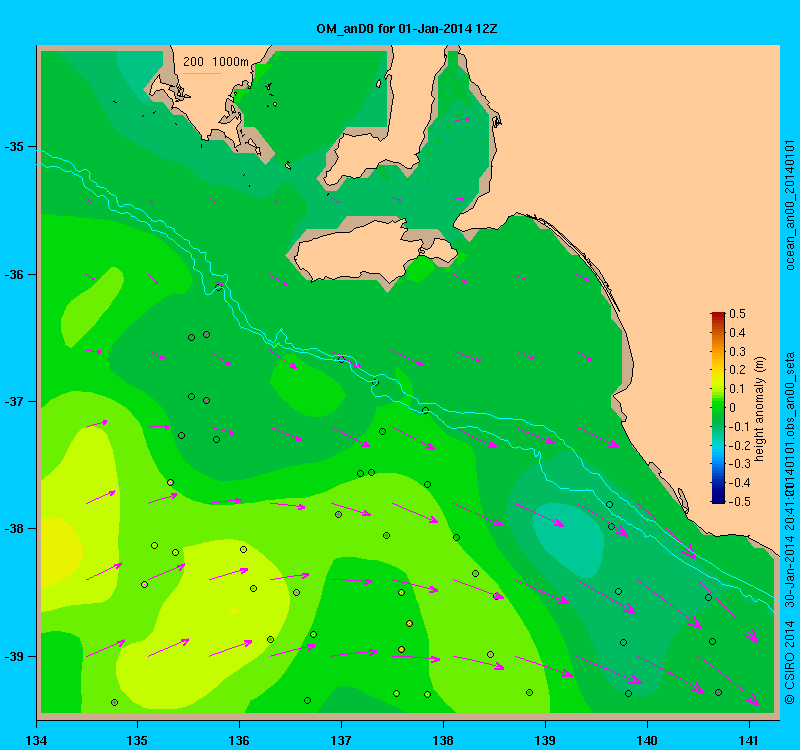This screenshot has height=750, width=800.
Task: Click the "139" longitude axis label
Action: 545,740
